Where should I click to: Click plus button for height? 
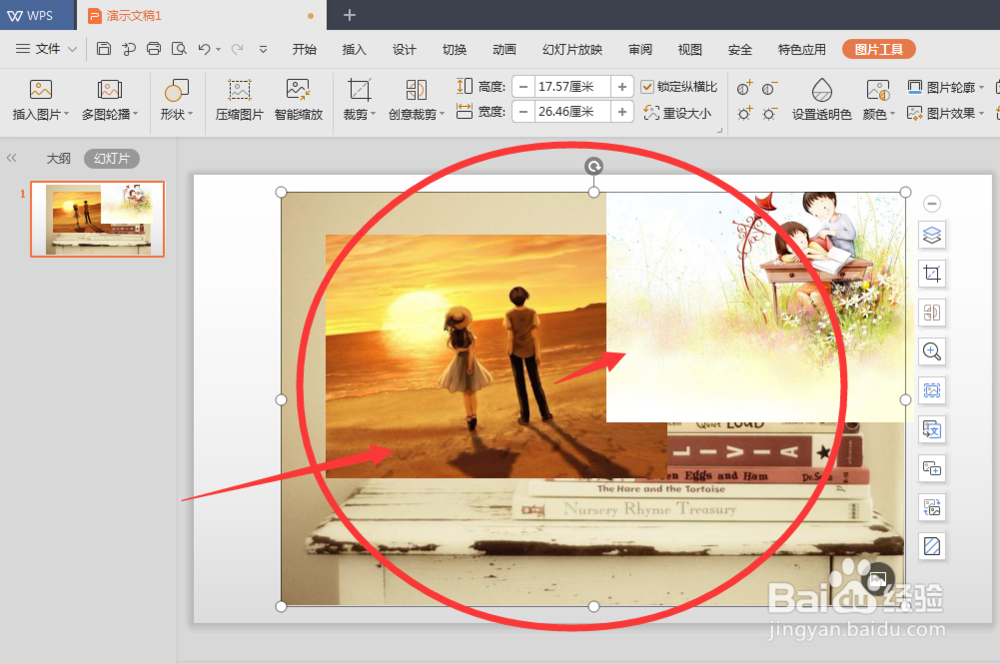pyautogui.click(x=622, y=87)
